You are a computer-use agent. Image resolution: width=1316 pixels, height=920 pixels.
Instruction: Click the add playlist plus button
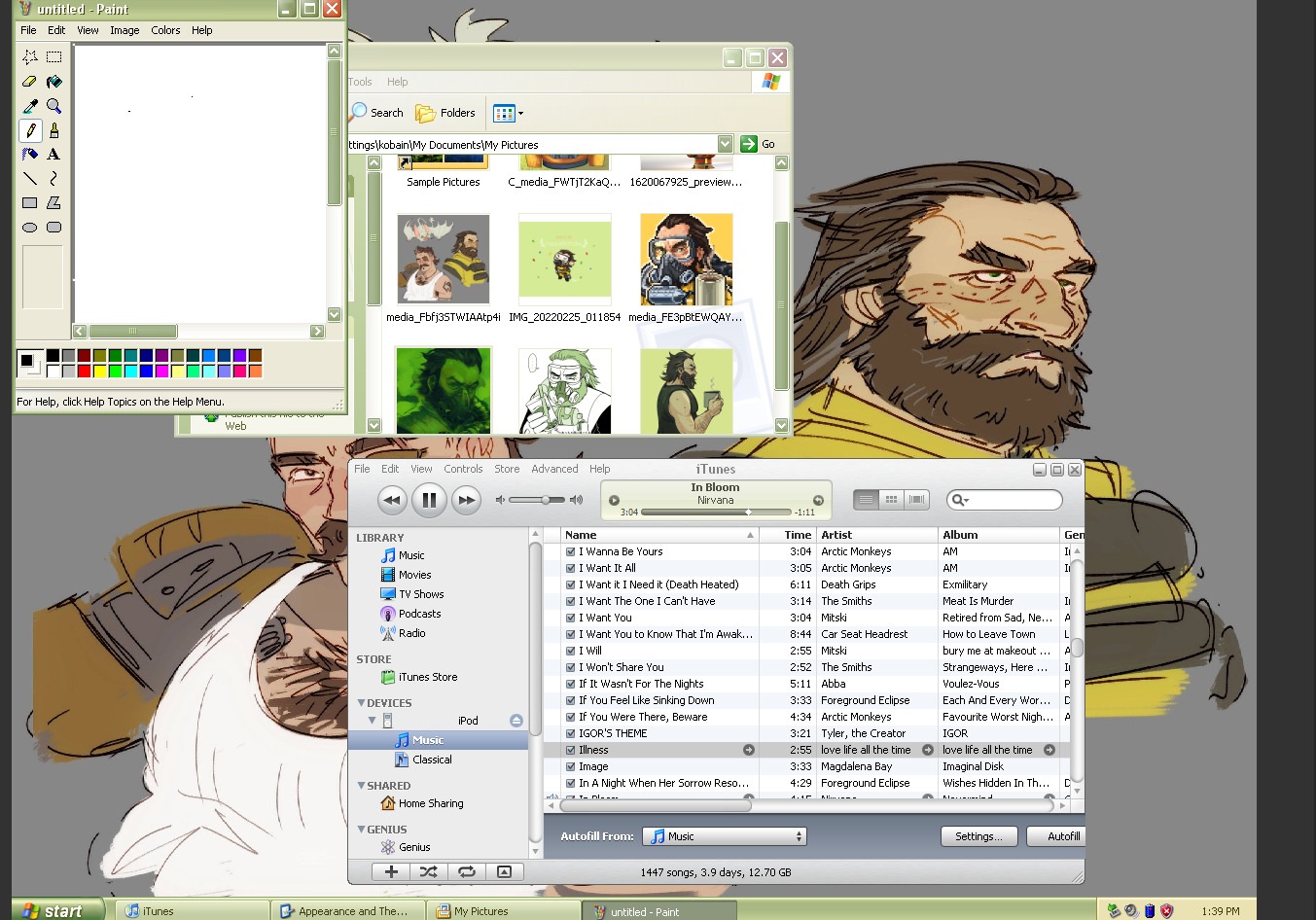click(x=391, y=871)
